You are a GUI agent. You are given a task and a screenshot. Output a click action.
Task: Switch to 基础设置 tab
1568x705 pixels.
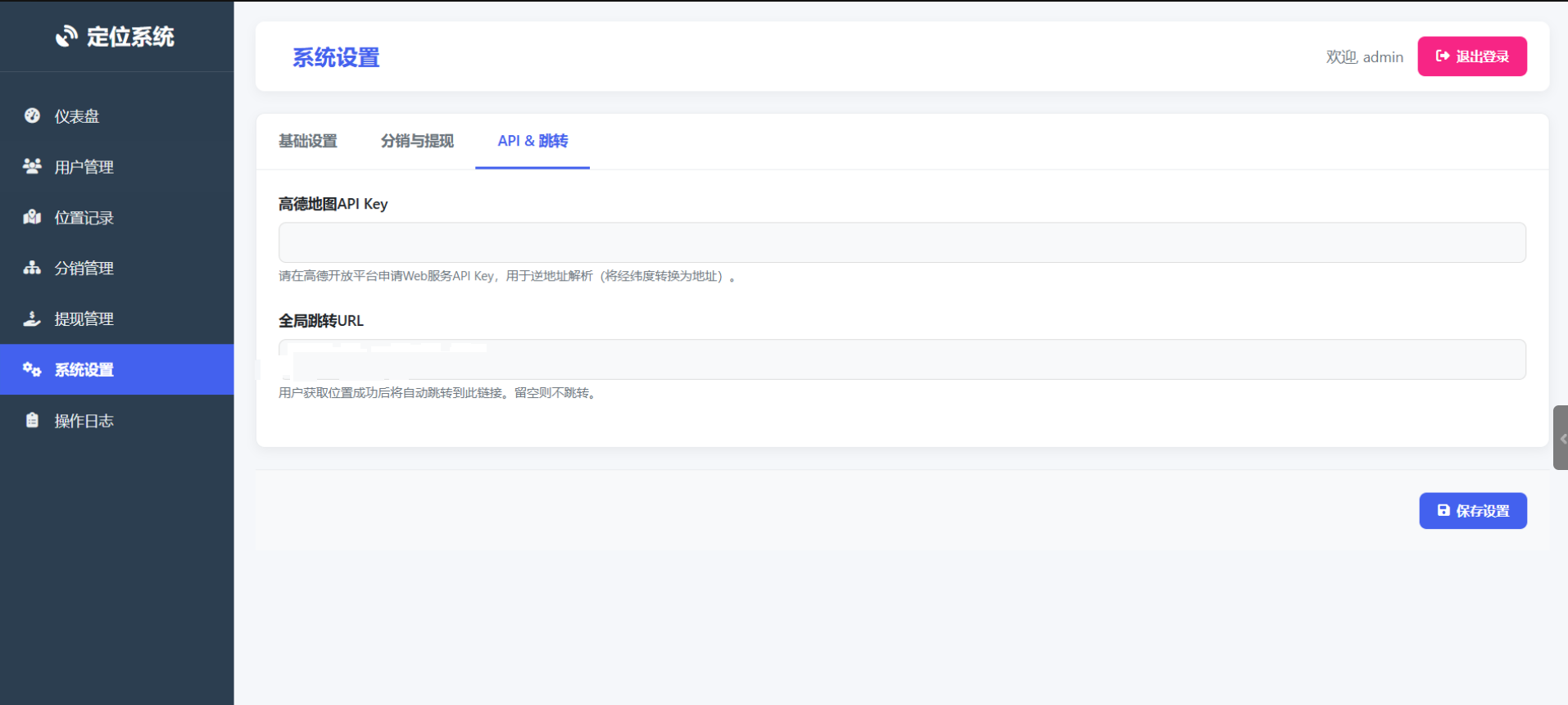click(308, 141)
